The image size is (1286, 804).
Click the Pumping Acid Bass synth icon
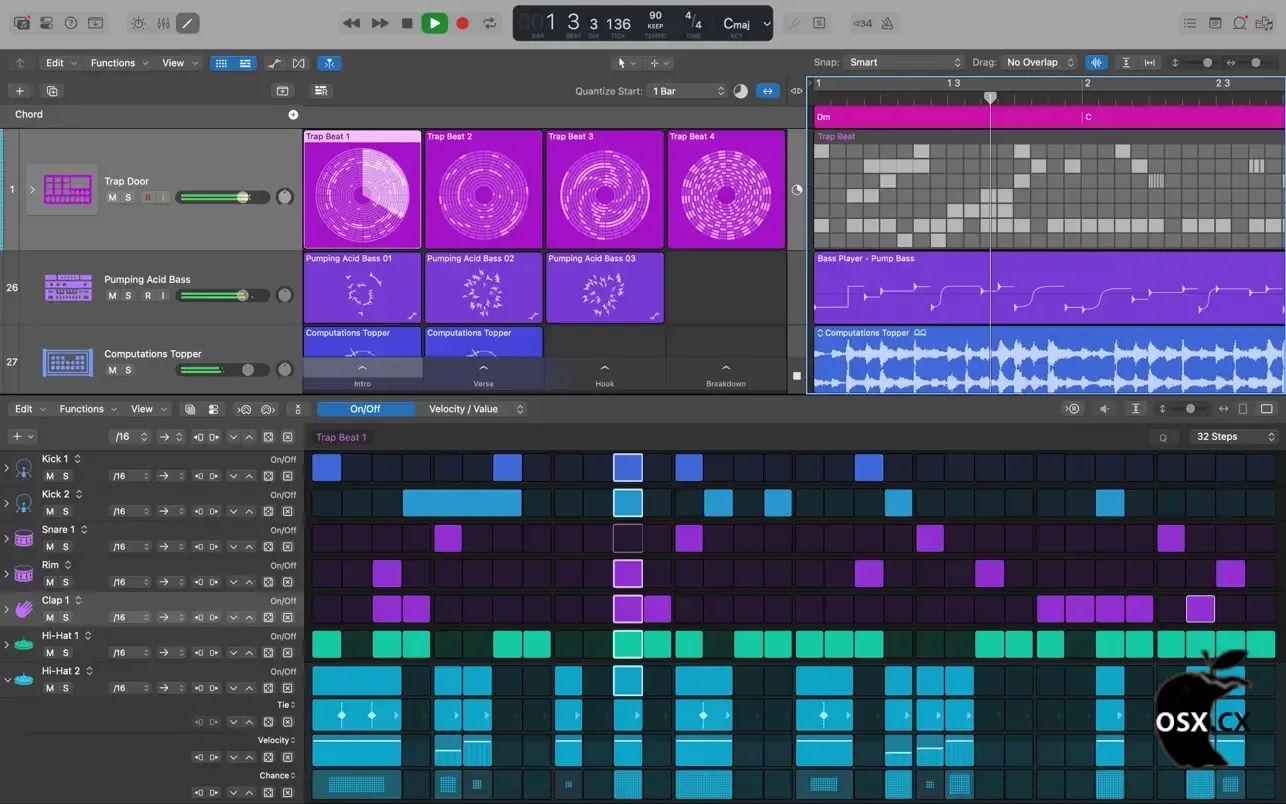[x=67, y=288]
